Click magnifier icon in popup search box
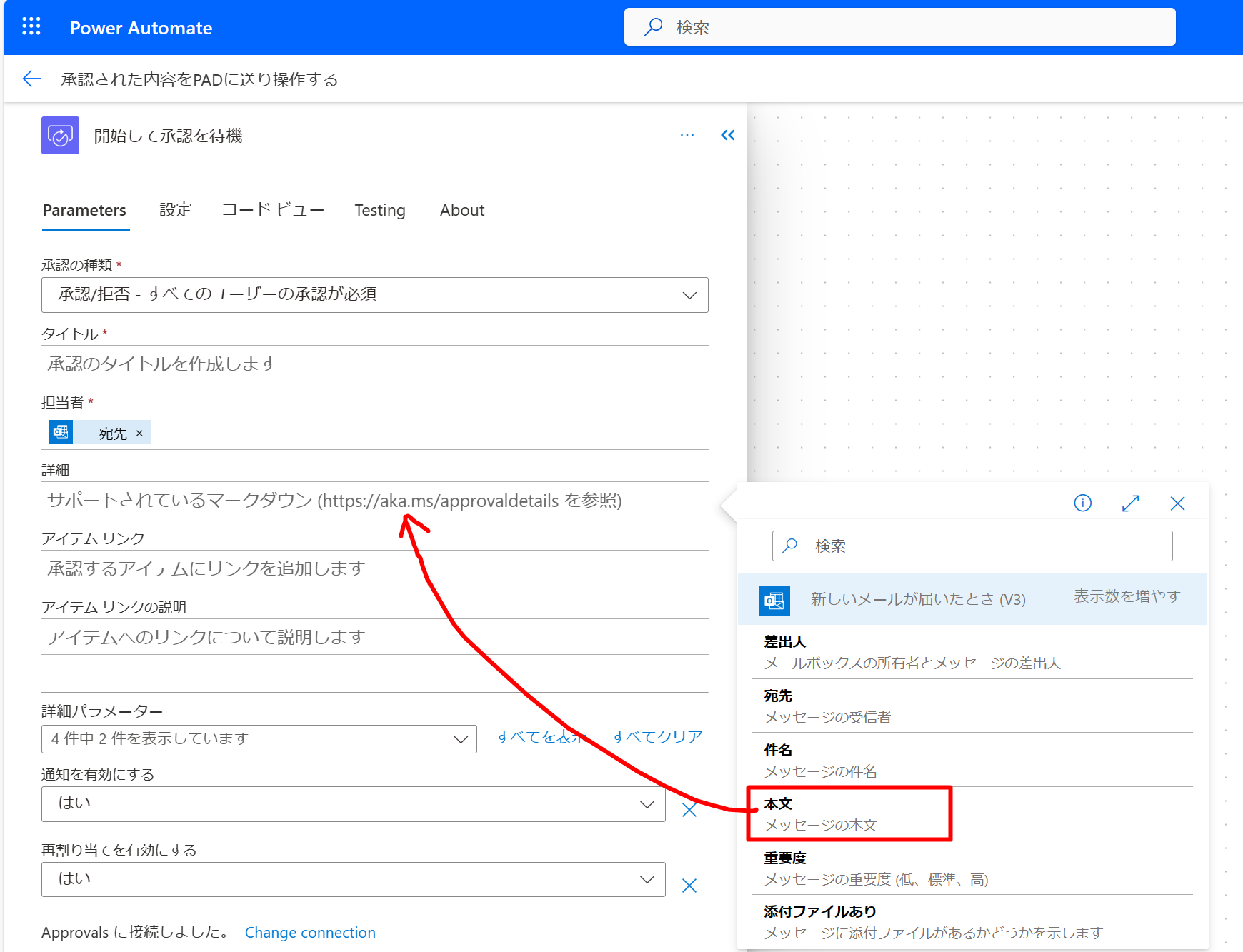The height and width of the screenshot is (952, 1243). (790, 546)
